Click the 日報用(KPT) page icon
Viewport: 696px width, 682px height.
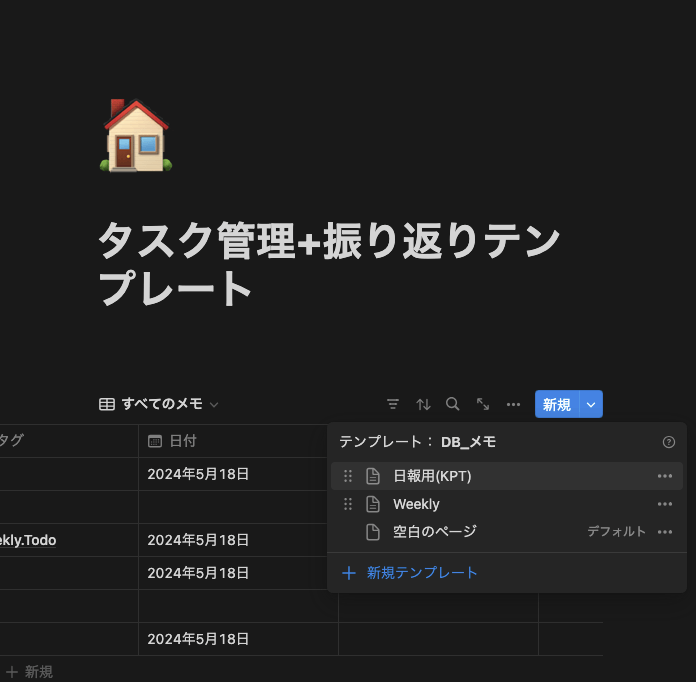(x=373, y=476)
